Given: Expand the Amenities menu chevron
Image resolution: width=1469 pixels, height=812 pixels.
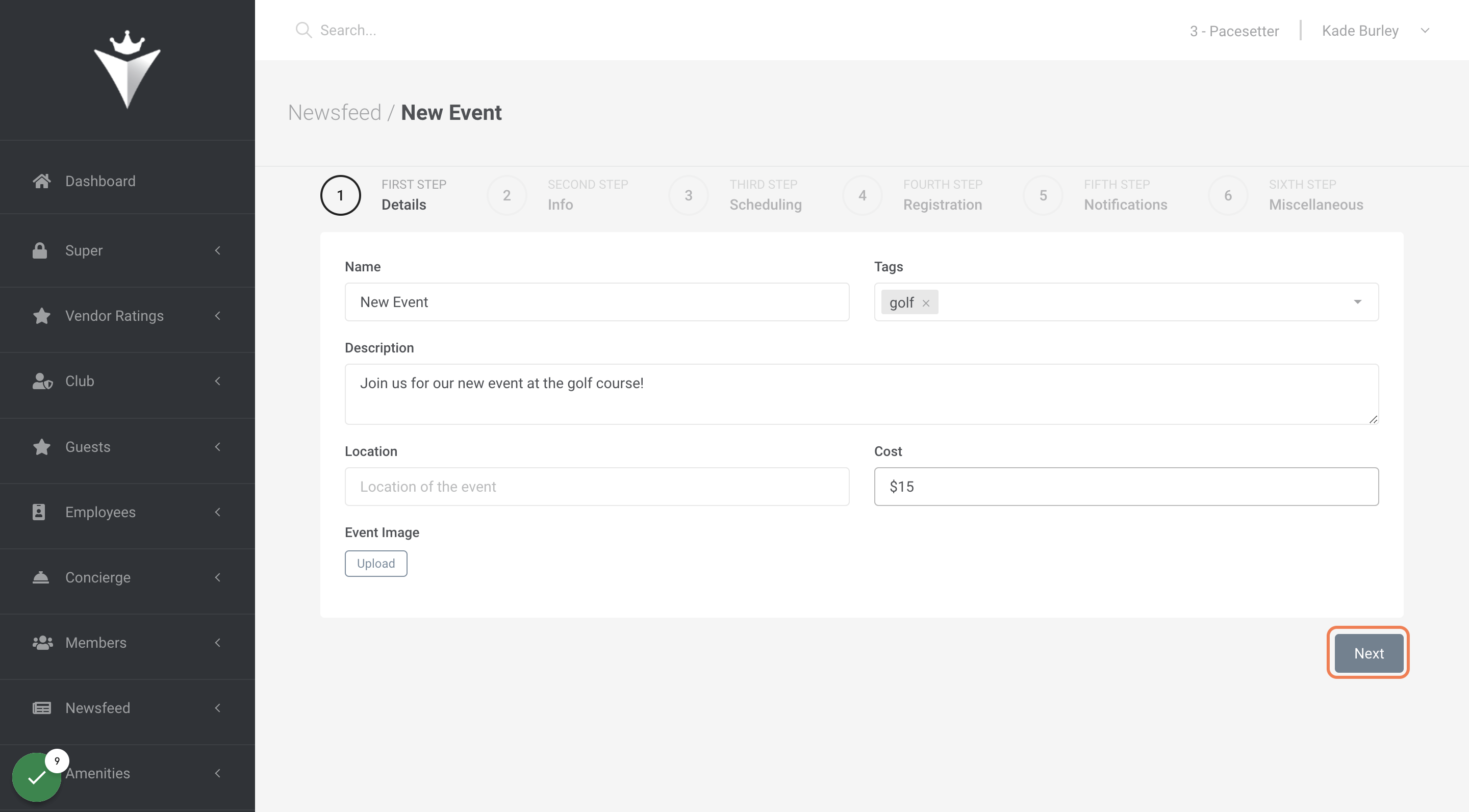Looking at the screenshot, I should click(x=217, y=773).
